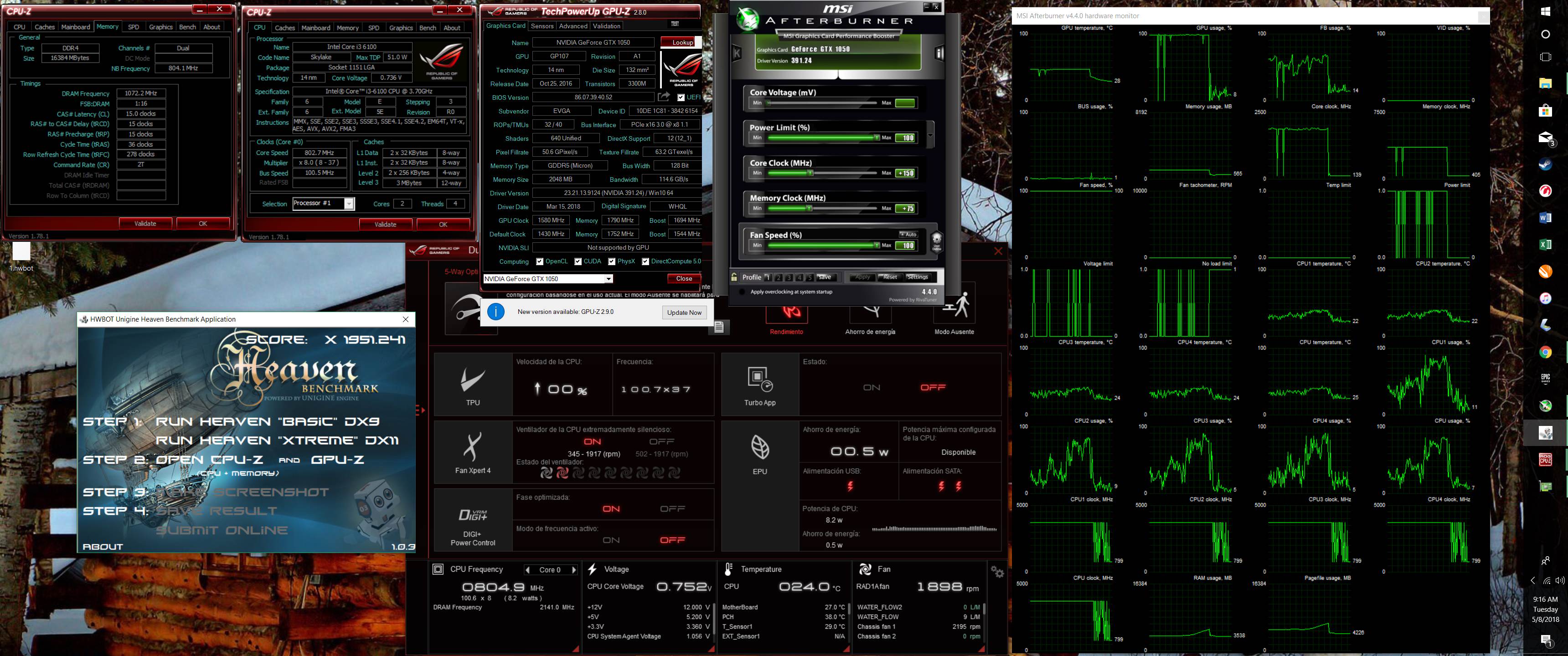Screen dimensions: 1568x656
Task: Open the GPU selection dropdown in GPU-Z
Action: [608, 279]
